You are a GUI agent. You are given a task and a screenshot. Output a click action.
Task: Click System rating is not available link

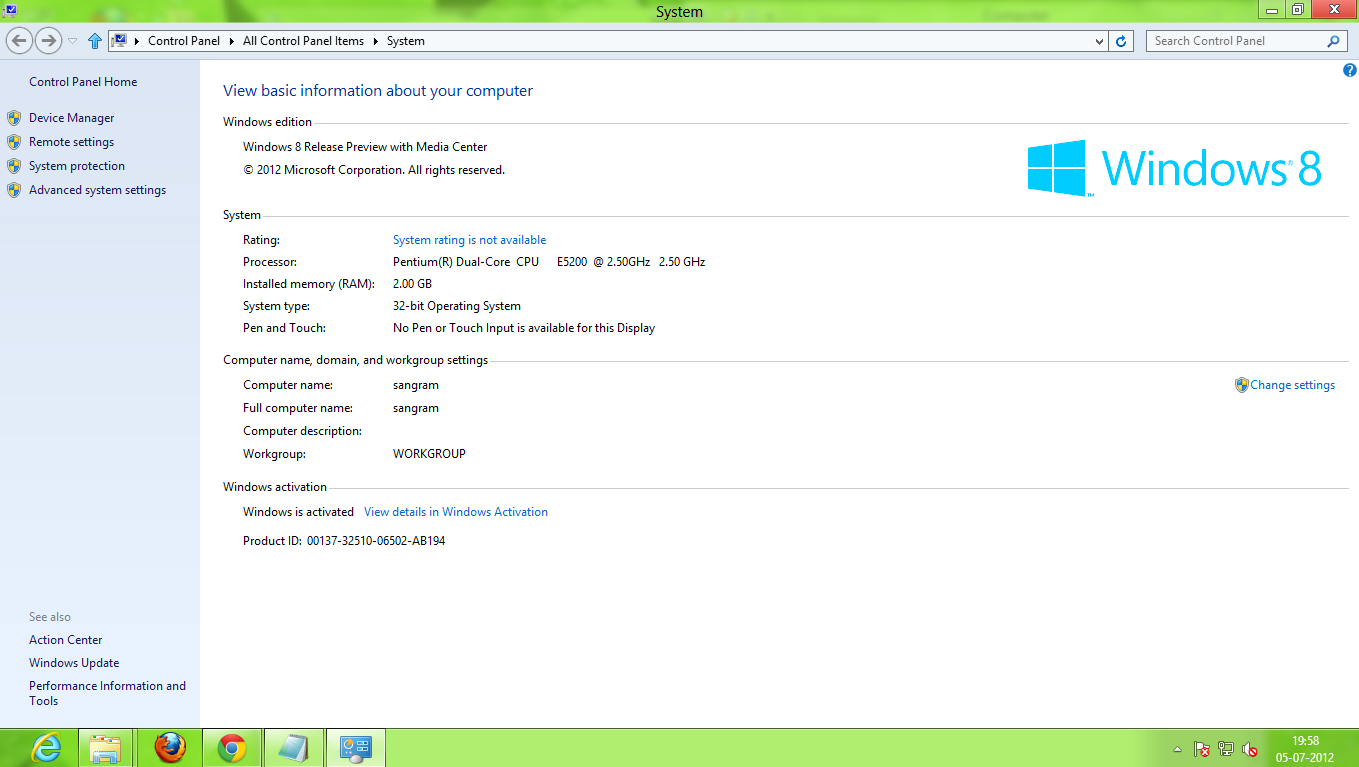[468, 239]
